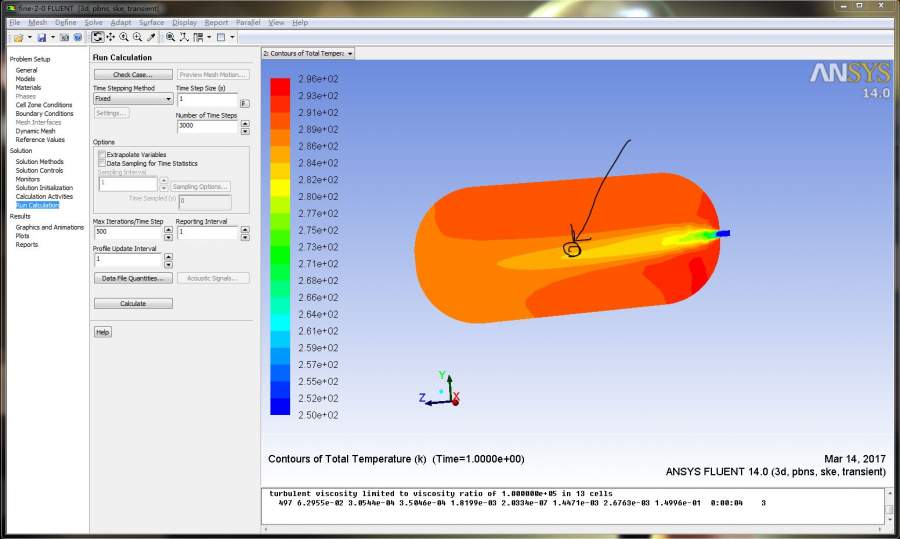Select Solution Initialization tree item
This screenshot has height=539, width=900.
(x=44, y=188)
